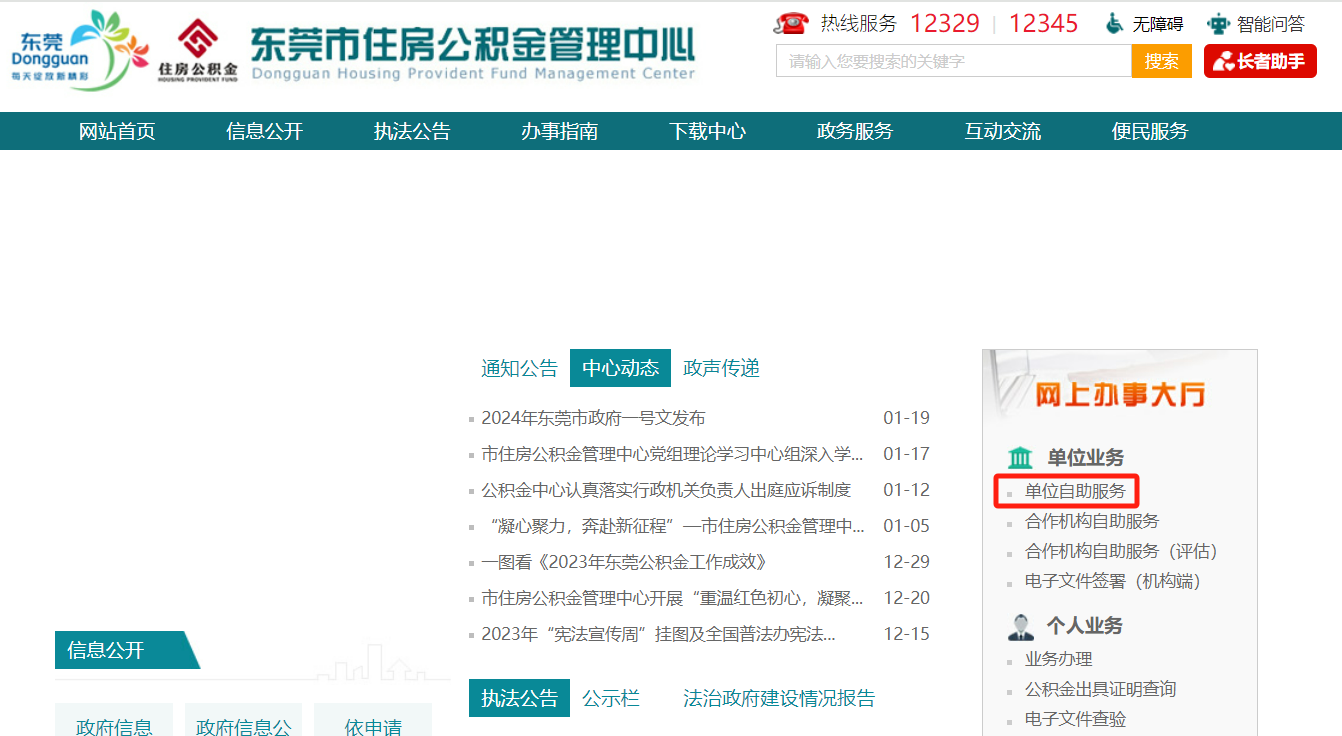
Task: Open 2024年东莞市政府一号文发布 news article
Action: [593, 418]
